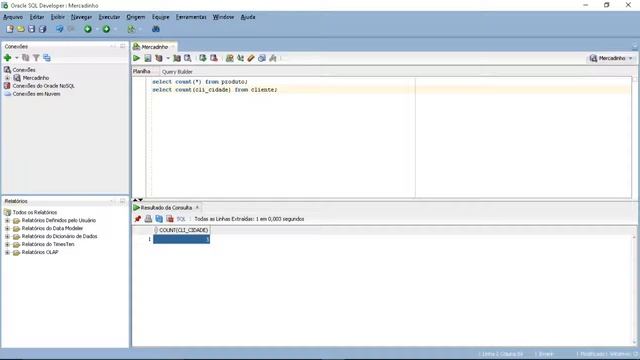
Task: Open the Origem menu
Action: (136, 17)
